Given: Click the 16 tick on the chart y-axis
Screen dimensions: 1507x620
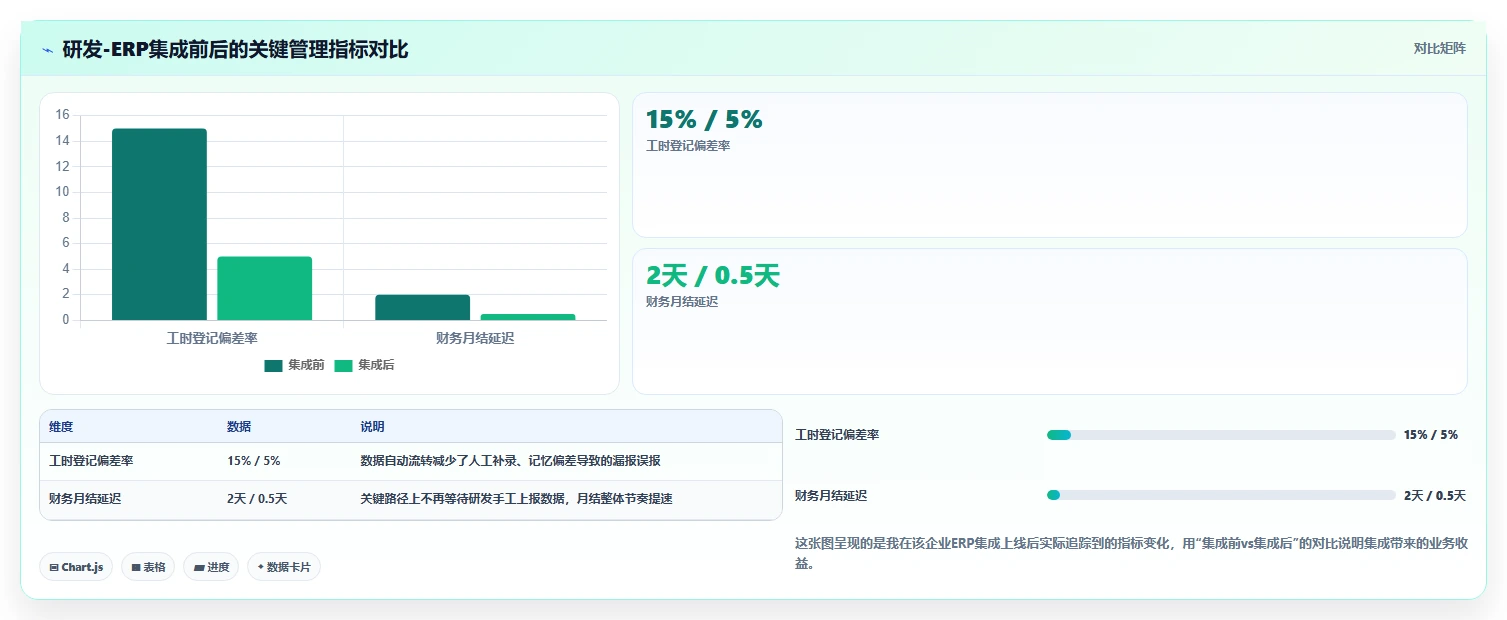Looking at the screenshot, I should pyautogui.click(x=62, y=115).
